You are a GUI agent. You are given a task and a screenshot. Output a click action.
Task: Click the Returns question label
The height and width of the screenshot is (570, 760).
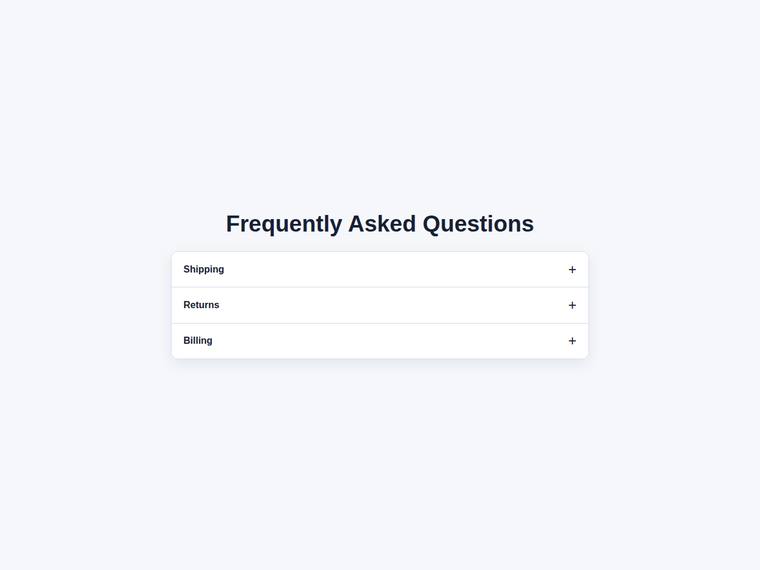pyautogui.click(x=201, y=305)
